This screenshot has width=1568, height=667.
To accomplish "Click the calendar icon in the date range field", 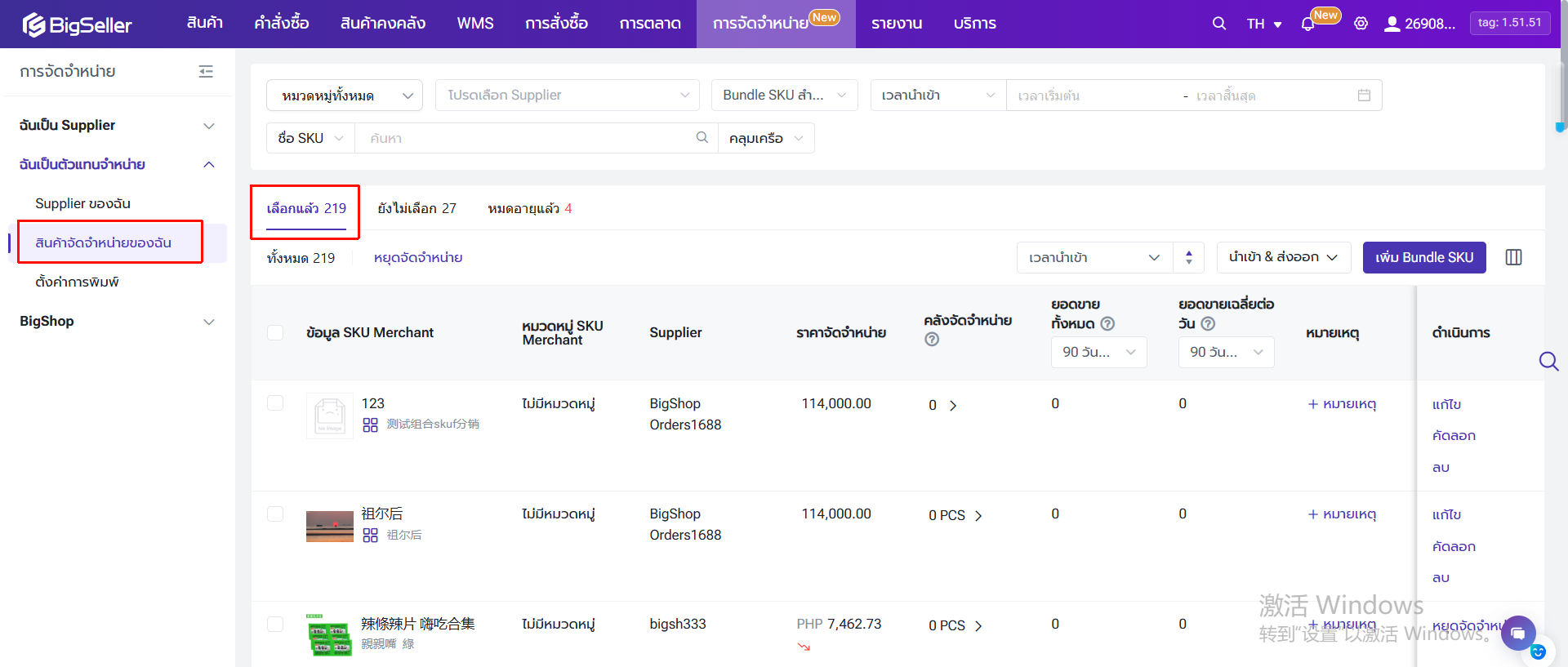I will [x=1364, y=96].
